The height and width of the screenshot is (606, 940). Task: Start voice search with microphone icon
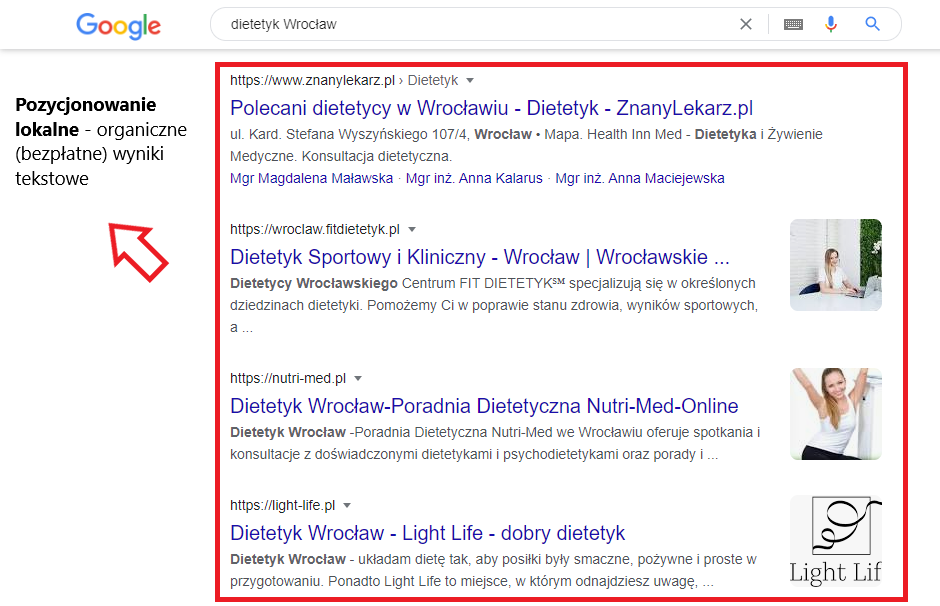(830, 24)
